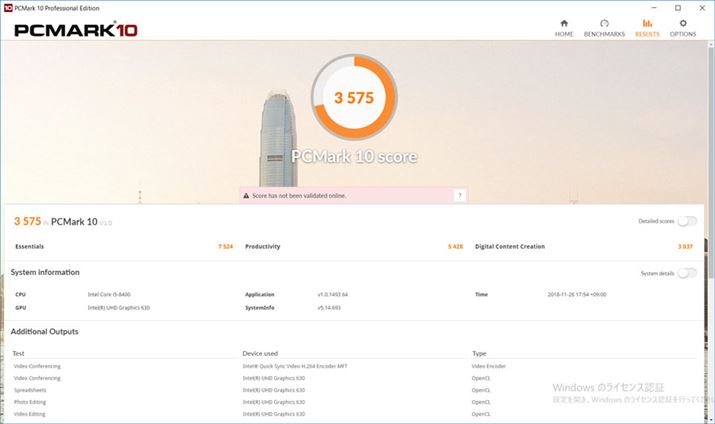Viewport: 715px width, 424px height.
Task: Open the Results page
Action: coord(647,27)
